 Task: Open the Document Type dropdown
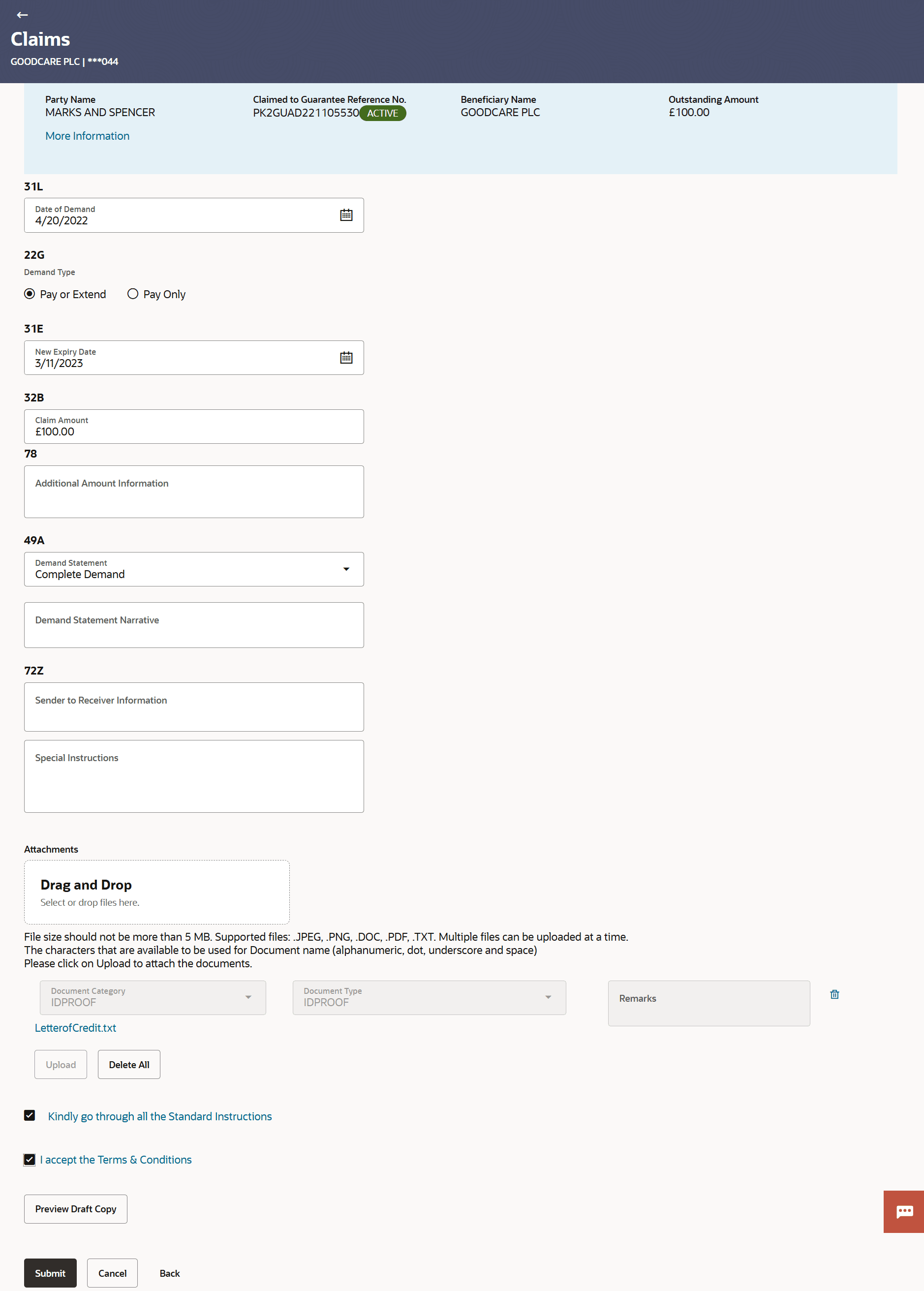(x=548, y=997)
